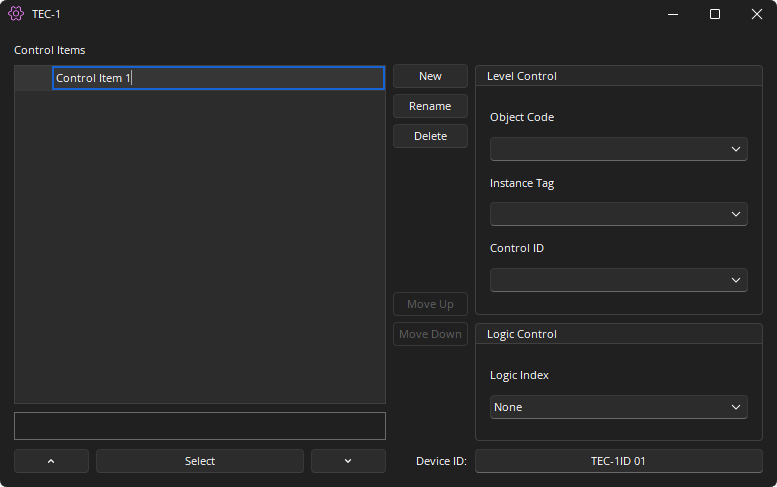Viewport: 777px width, 487px height.
Task: Click the Move Down button
Action: click(x=430, y=334)
